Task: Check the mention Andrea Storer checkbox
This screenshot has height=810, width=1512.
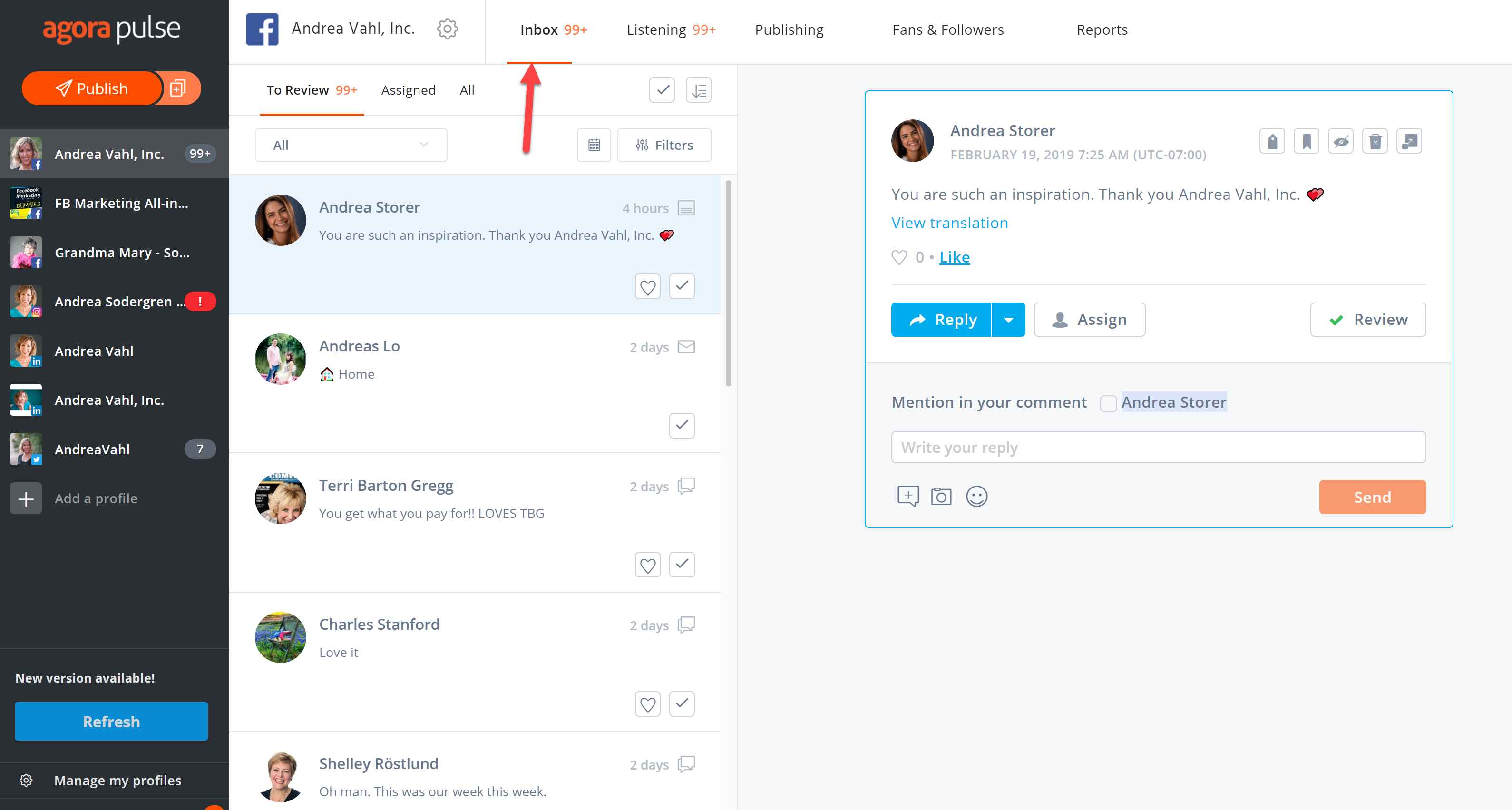Action: pos(1108,403)
